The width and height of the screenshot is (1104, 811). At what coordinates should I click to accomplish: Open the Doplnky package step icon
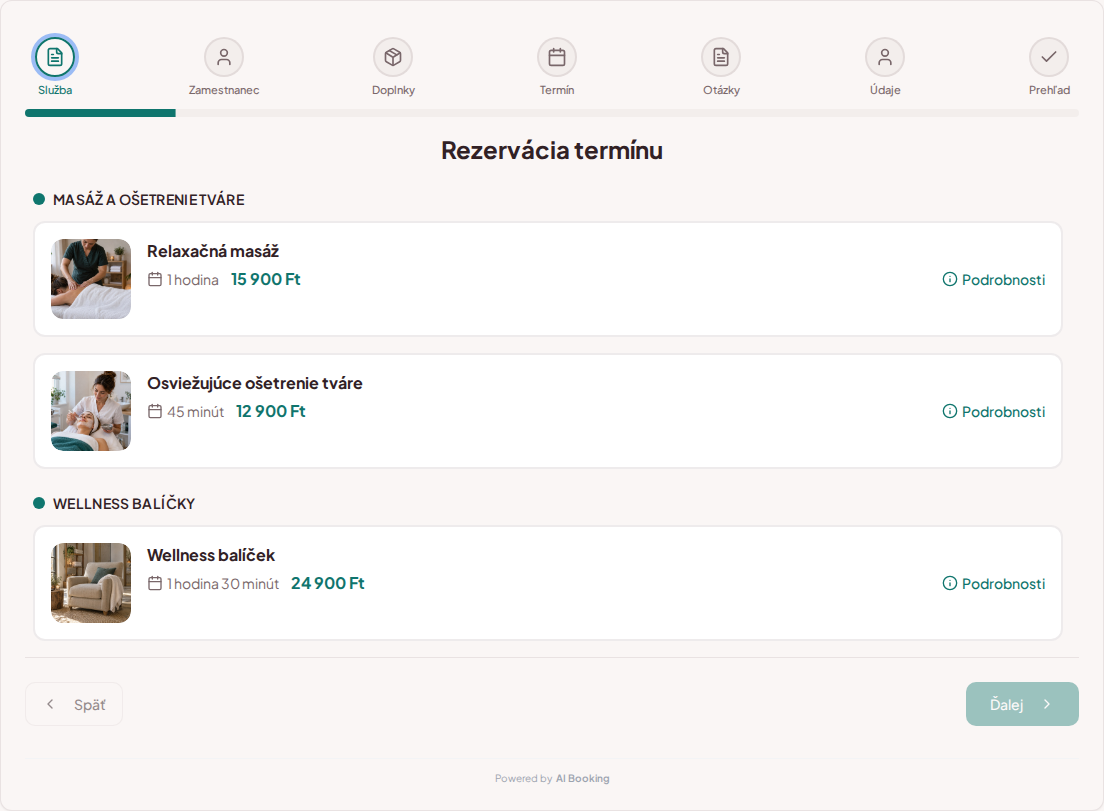click(x=393, y=57)
